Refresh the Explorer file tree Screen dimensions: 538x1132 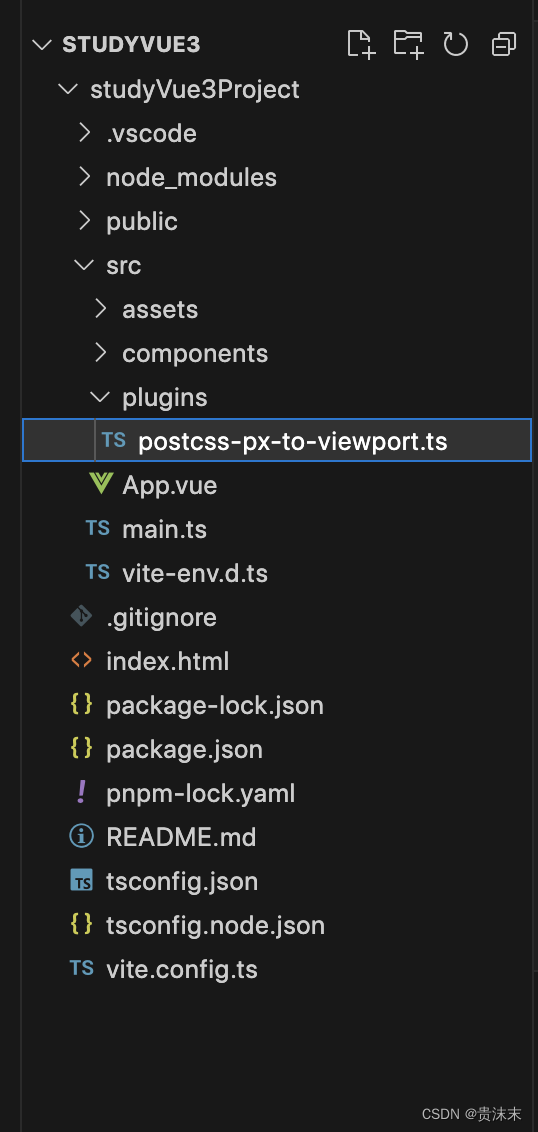click(x=456, y=45)
